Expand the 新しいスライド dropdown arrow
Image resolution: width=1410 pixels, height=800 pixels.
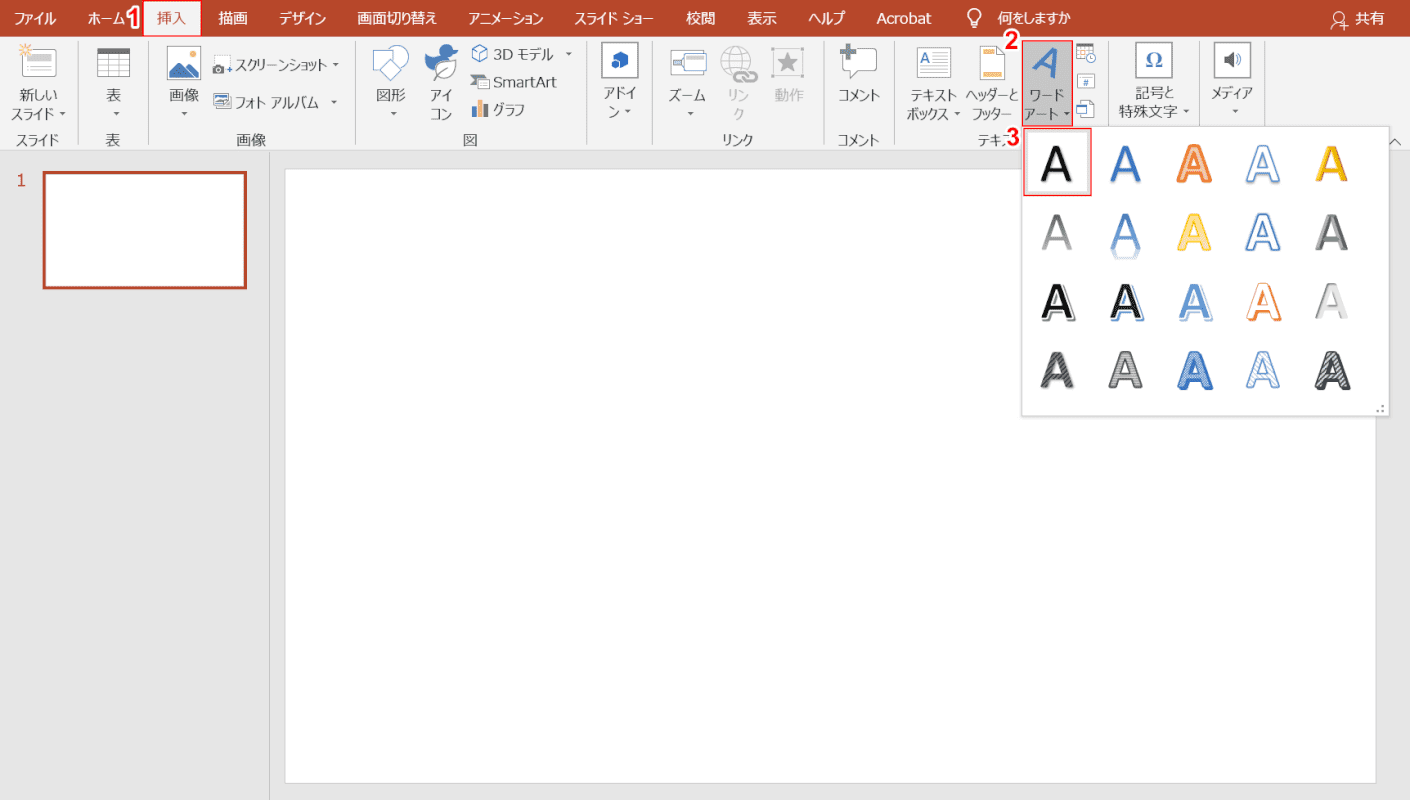point(62,114)
